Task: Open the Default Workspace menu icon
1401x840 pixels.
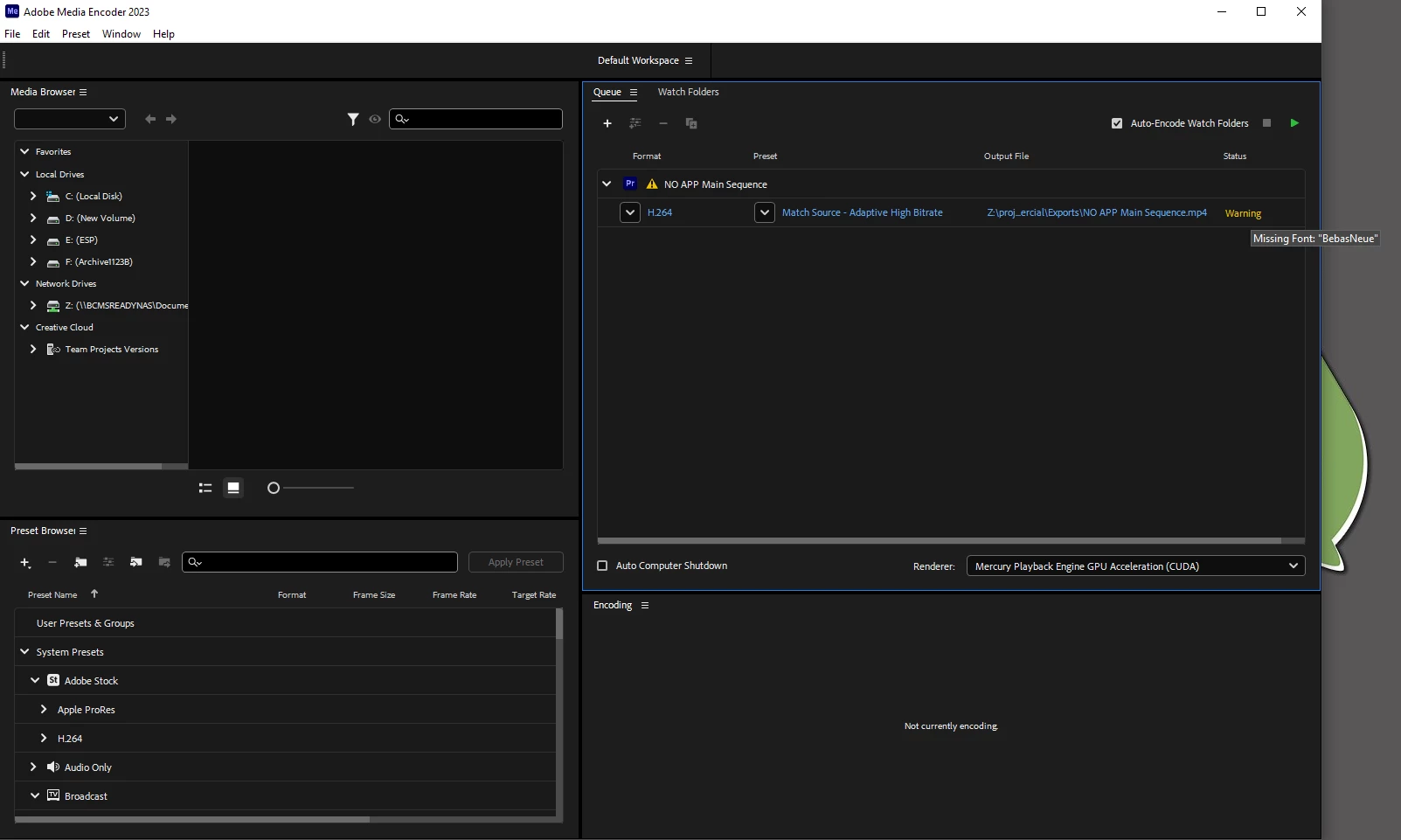Action: click(x=689, y=60)
